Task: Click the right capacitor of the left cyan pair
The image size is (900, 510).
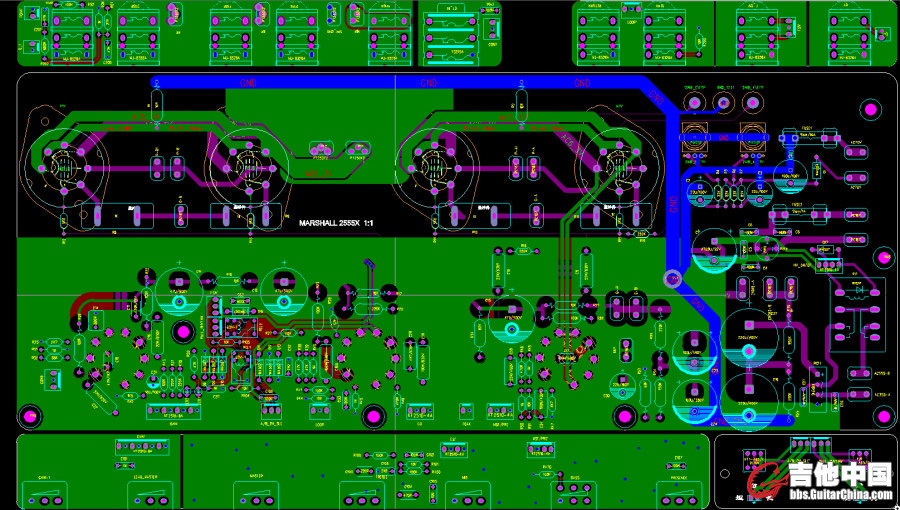Action: coord(284,288)
